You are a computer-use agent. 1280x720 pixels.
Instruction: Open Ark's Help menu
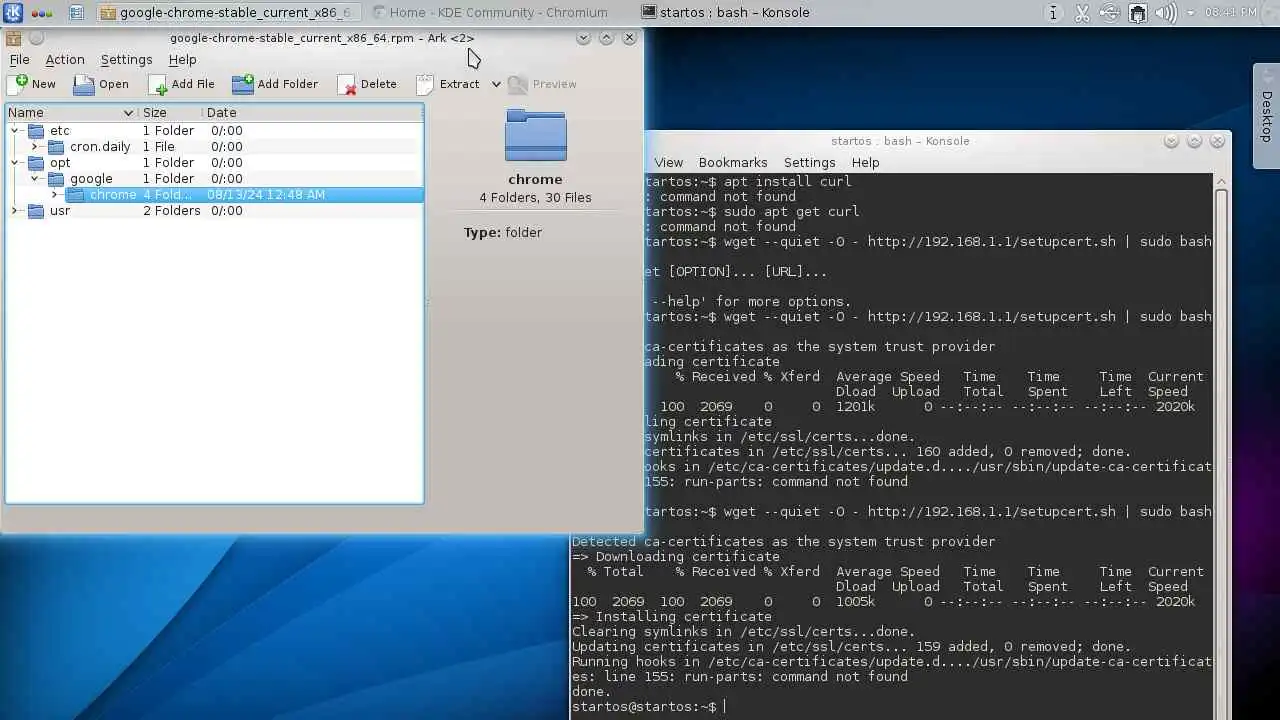pyautogui.click(x=182, y=60)
